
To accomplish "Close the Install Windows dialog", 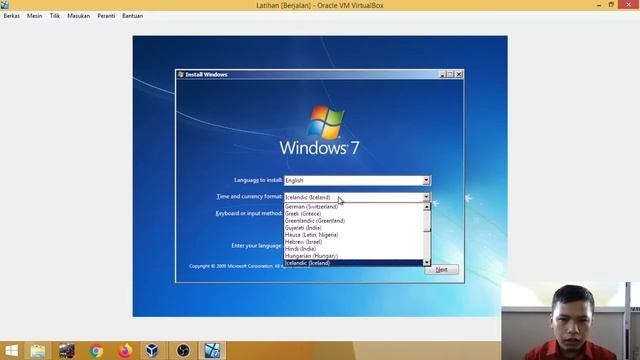I will coord(459,74).
